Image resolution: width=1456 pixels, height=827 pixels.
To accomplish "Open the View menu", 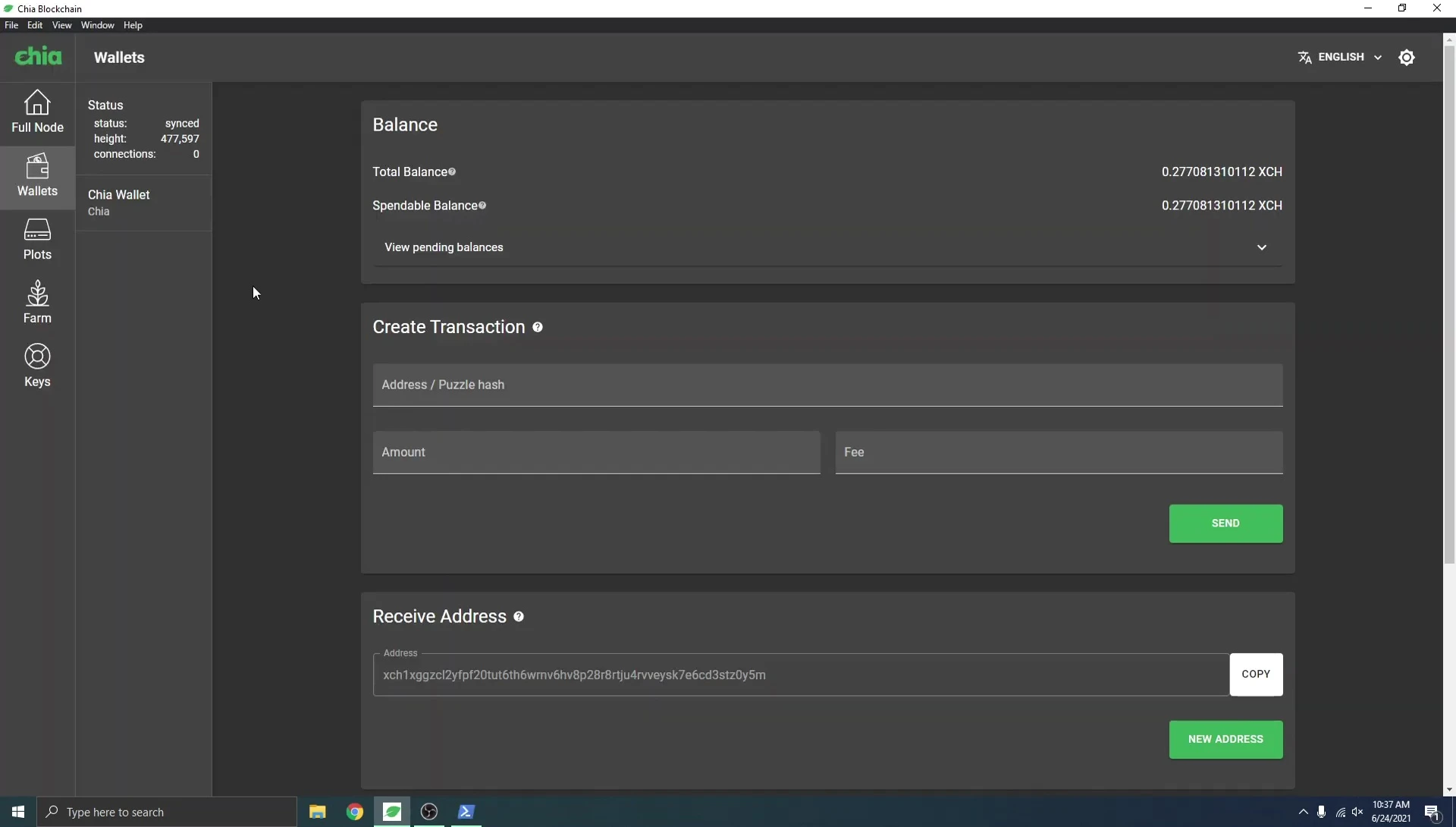I will (61, 25).
